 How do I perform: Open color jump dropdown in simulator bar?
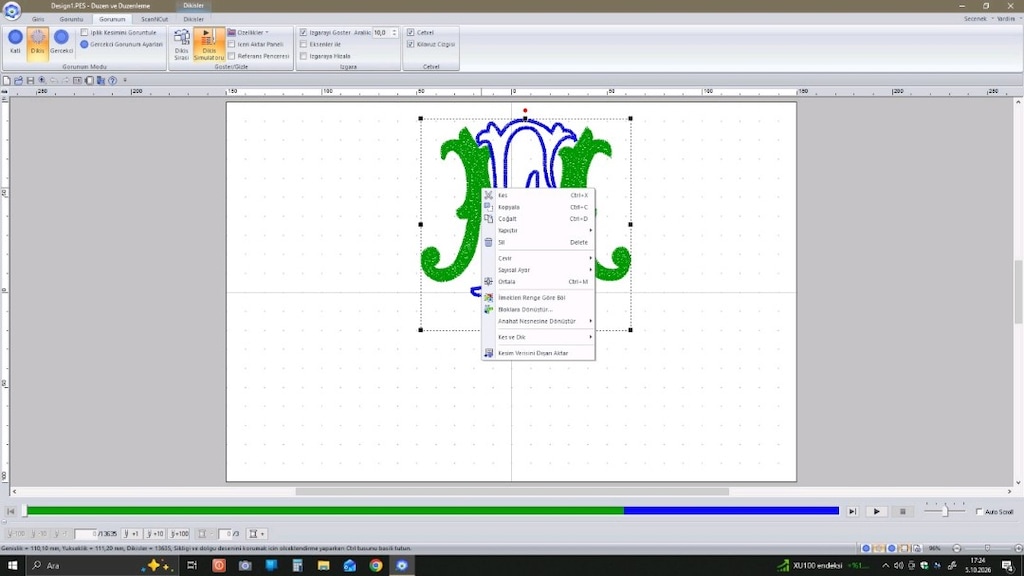click(x=256, y=534)
